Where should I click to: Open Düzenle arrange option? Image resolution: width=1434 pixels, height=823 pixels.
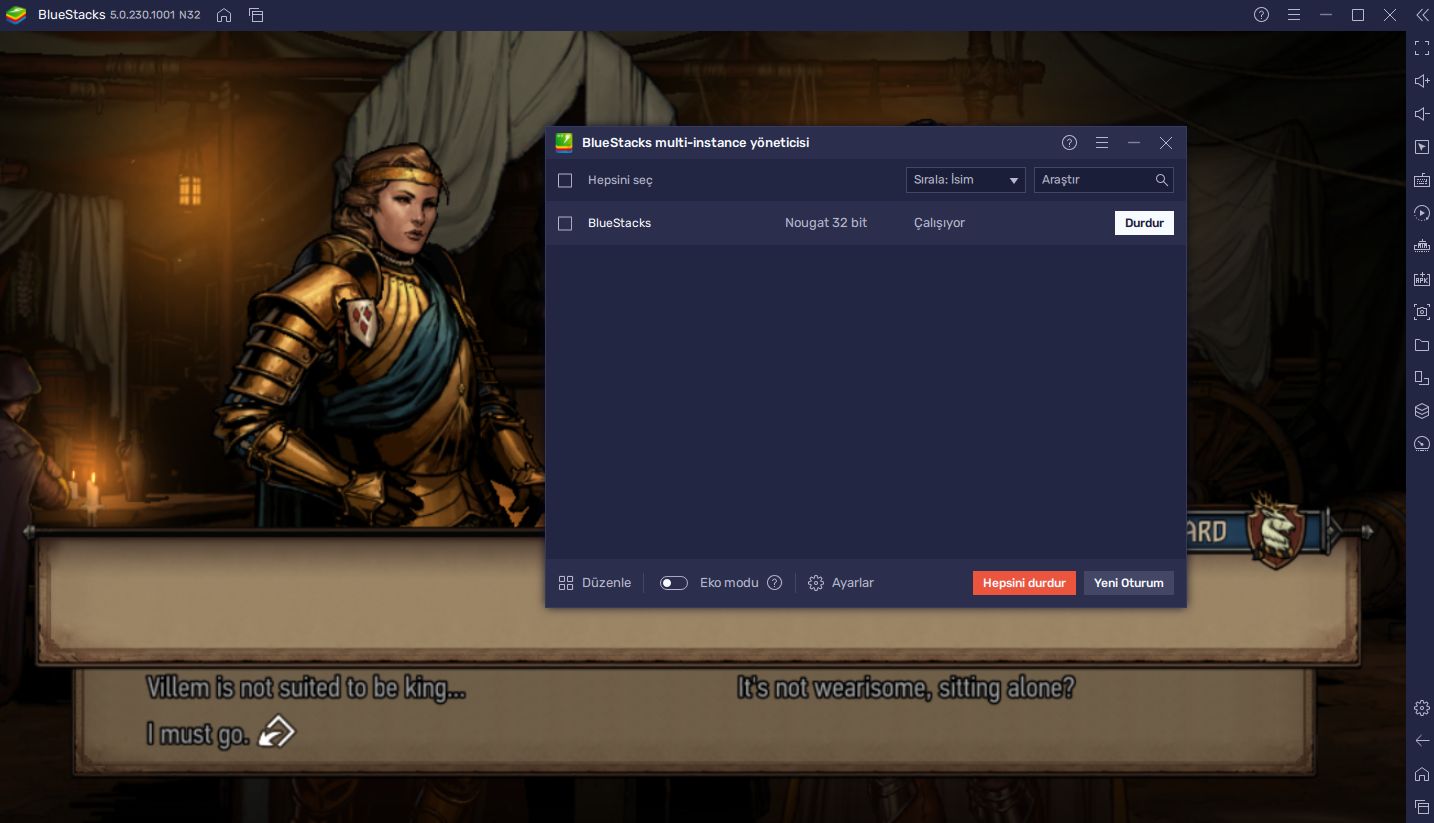click(594, 583)
